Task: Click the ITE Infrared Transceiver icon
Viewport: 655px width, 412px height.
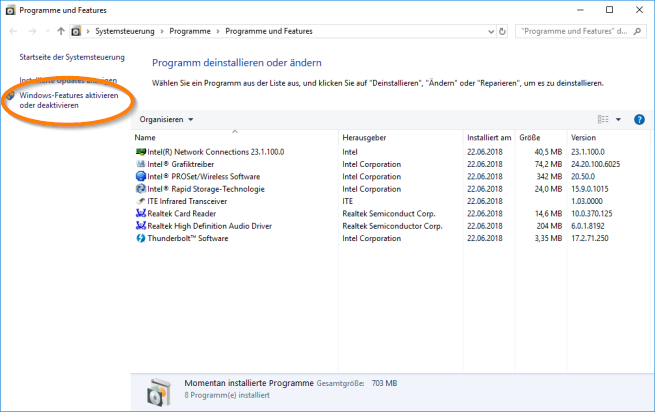Action: coord(141,201)
